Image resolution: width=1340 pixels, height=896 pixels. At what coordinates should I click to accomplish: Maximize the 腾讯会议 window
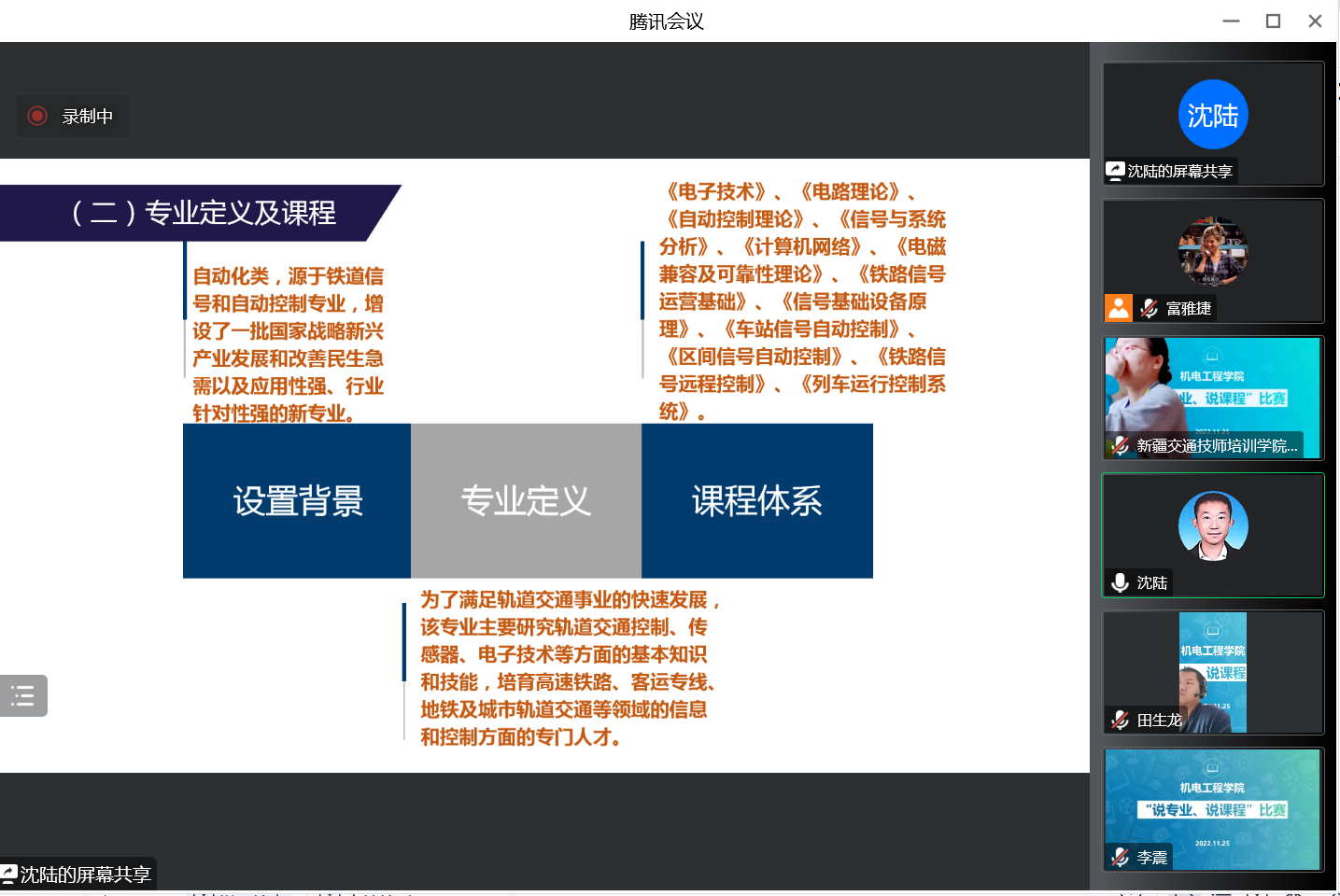click(x=1273, y=21)
